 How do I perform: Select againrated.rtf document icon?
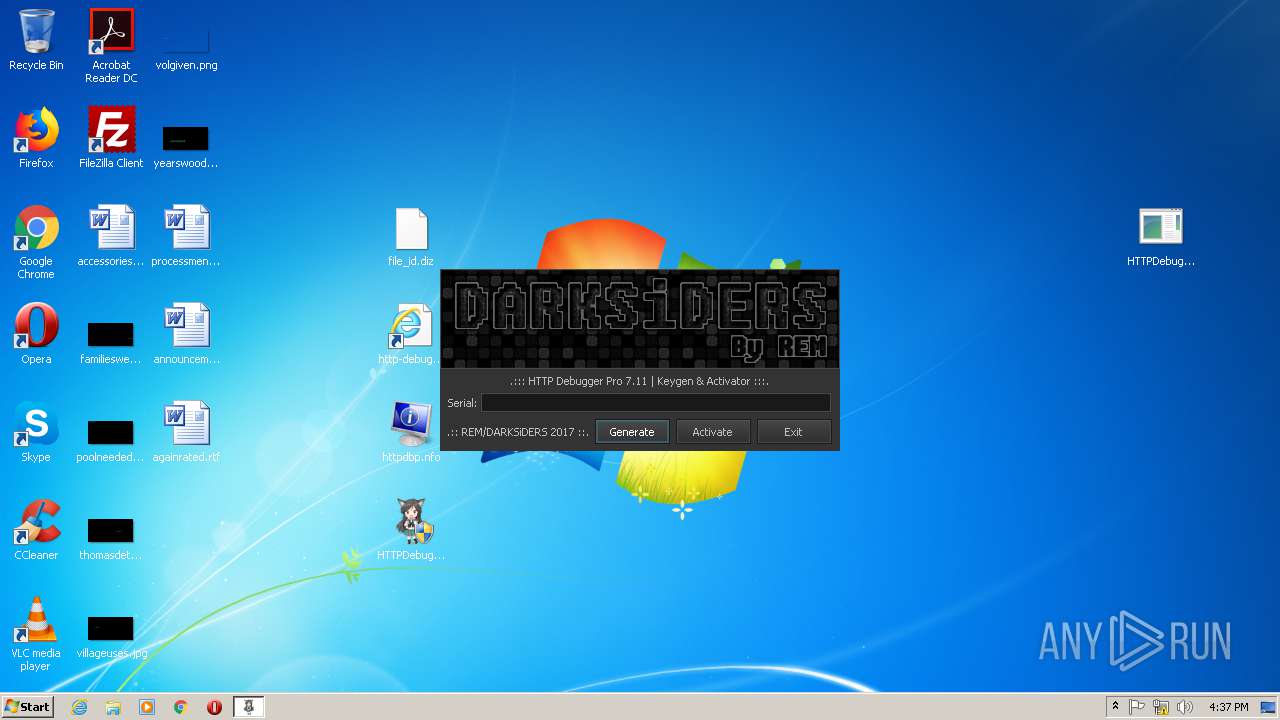(x=186, y=433)
